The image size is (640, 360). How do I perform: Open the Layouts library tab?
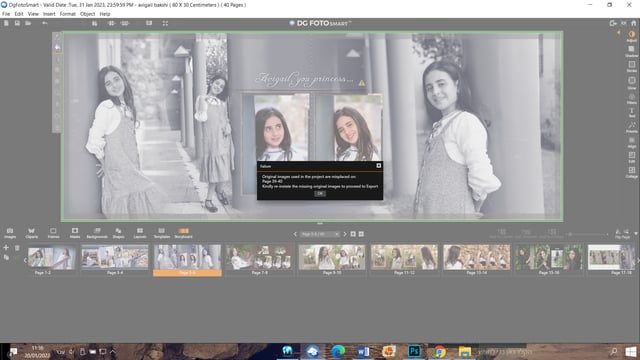coord(140,233)
